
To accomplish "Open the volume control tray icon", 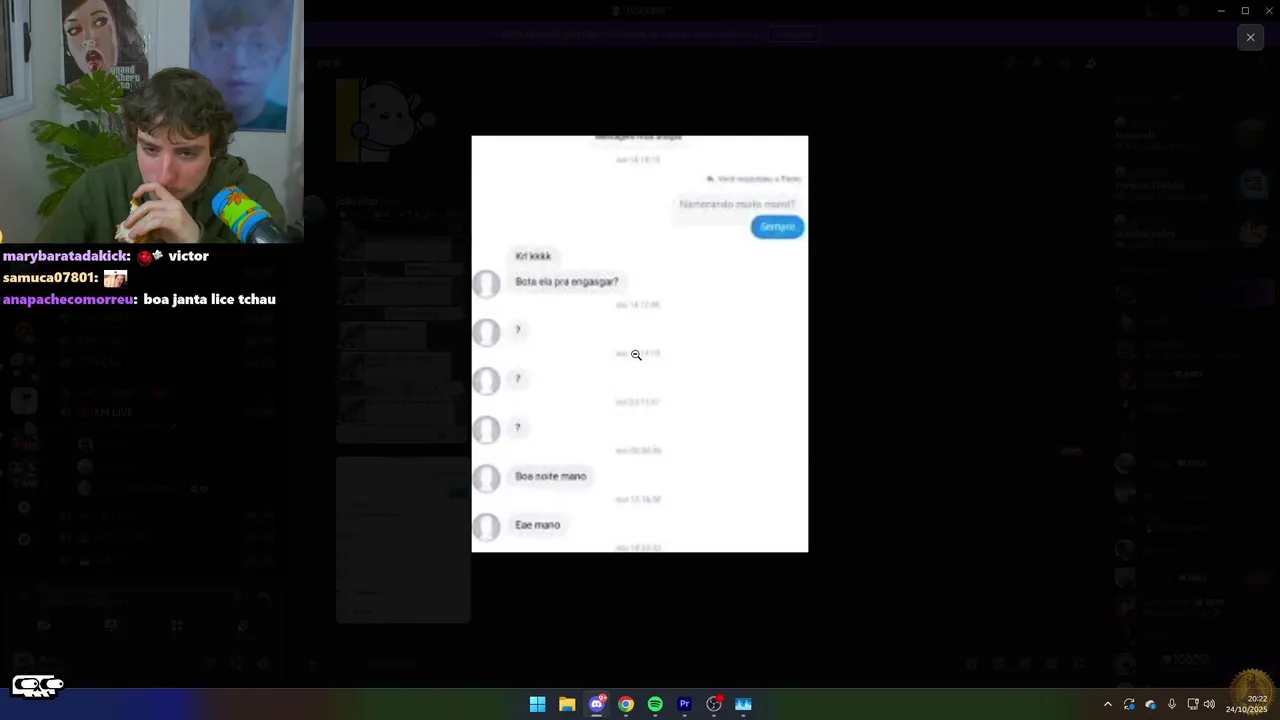I will 1209,704.
